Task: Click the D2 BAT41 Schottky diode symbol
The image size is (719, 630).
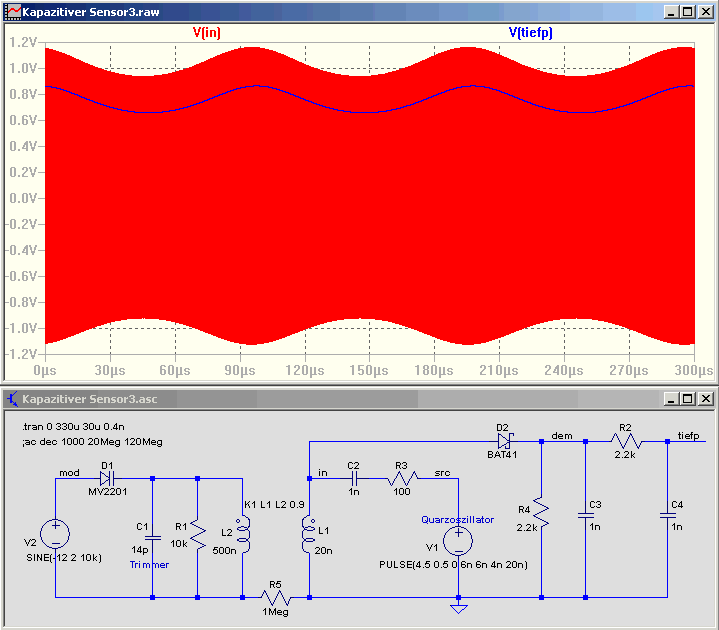Action: coord(505,442)
